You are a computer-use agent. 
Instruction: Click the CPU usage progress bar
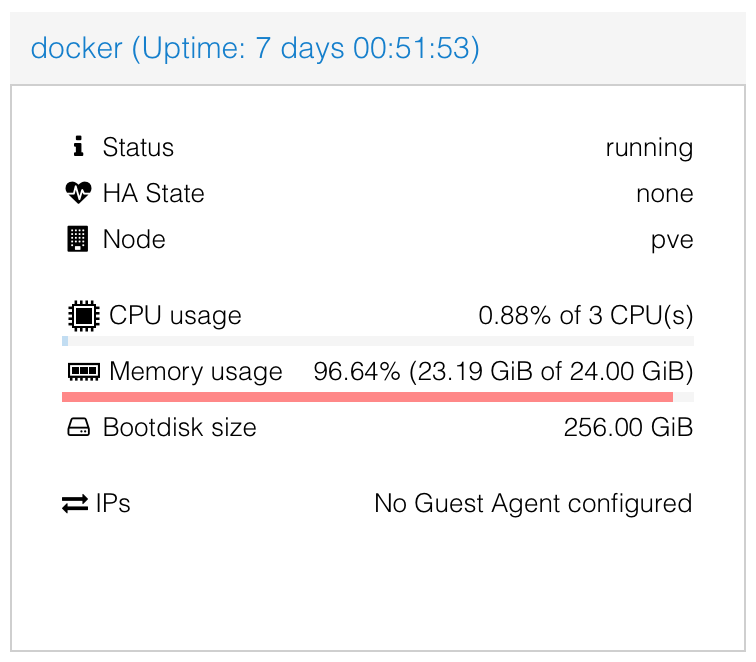point(378,341)
